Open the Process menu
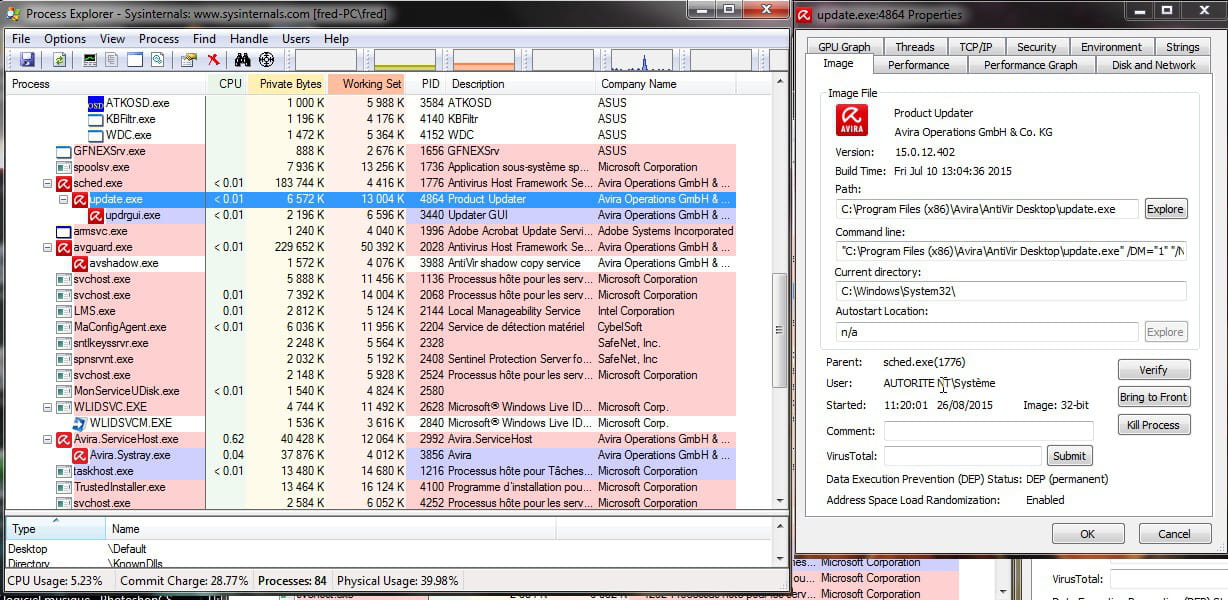 pyautogui.click(x=159, y=39)
